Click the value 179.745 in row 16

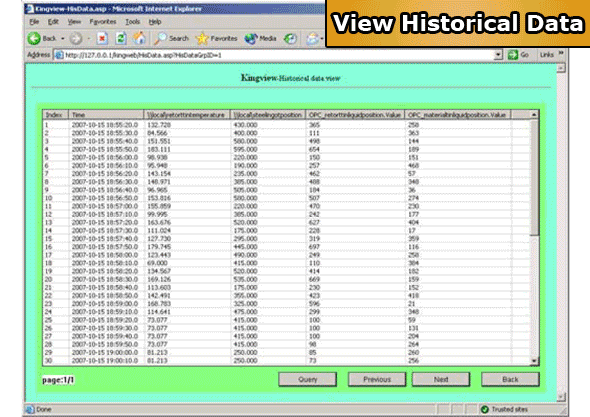(x=159, y=247)
